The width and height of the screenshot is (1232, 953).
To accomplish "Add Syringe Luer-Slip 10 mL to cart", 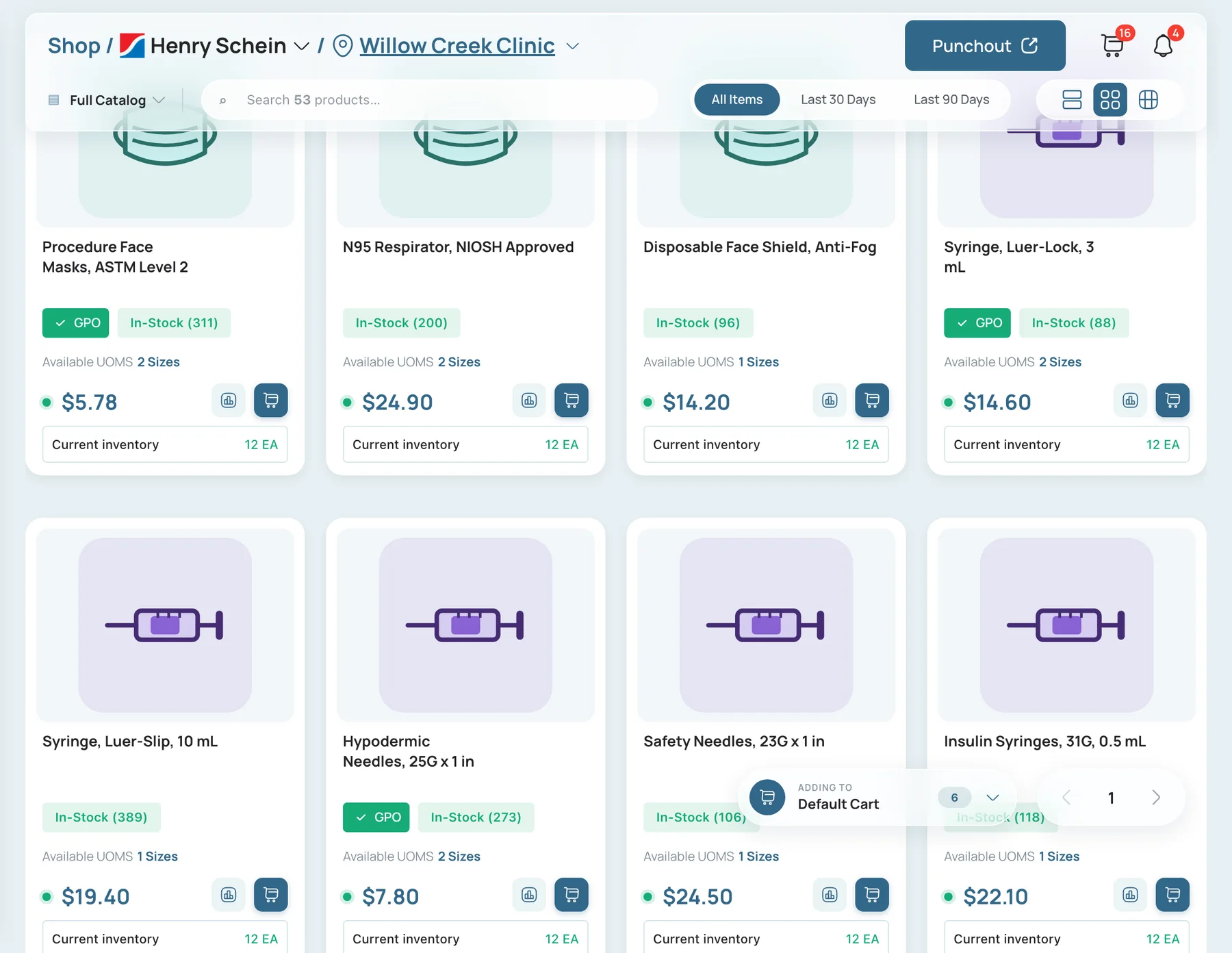I will [271, 895].
